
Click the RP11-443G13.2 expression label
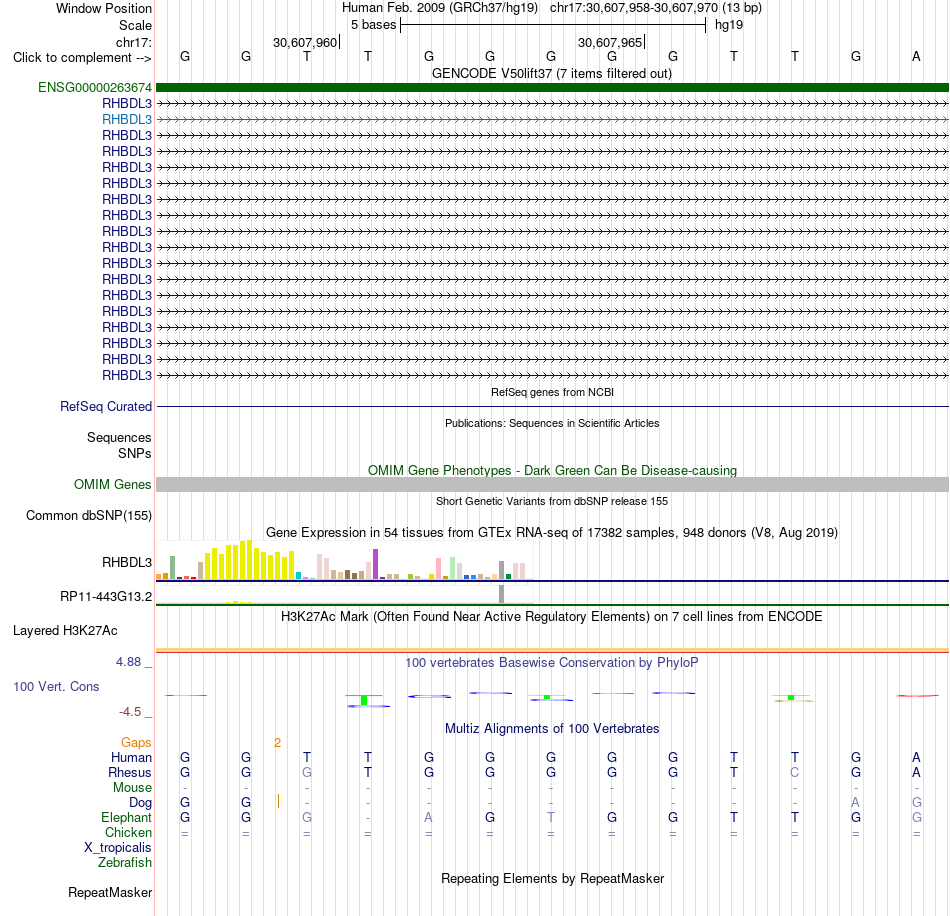(x=105, y=597)
